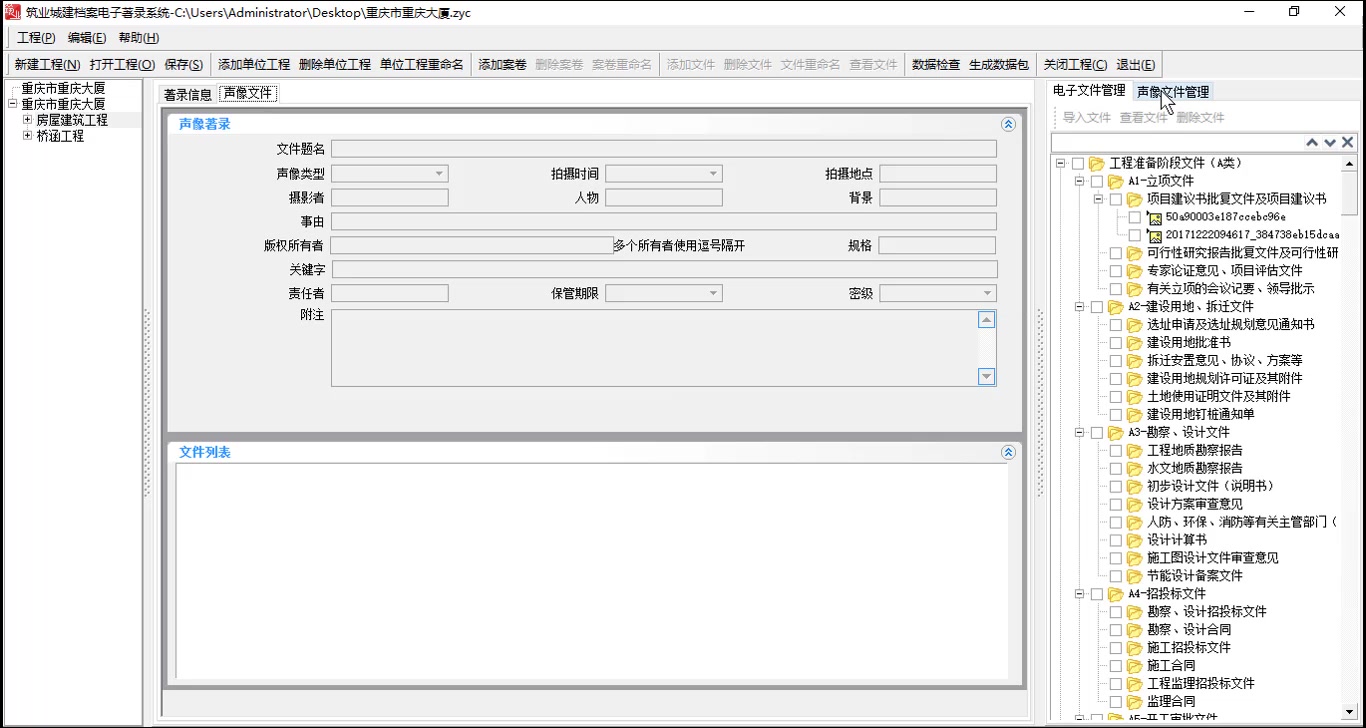The height and width of the screenshot is (728, 1366).
Task: Check the A1-立项文件 checkbox
Action: 1097,181
